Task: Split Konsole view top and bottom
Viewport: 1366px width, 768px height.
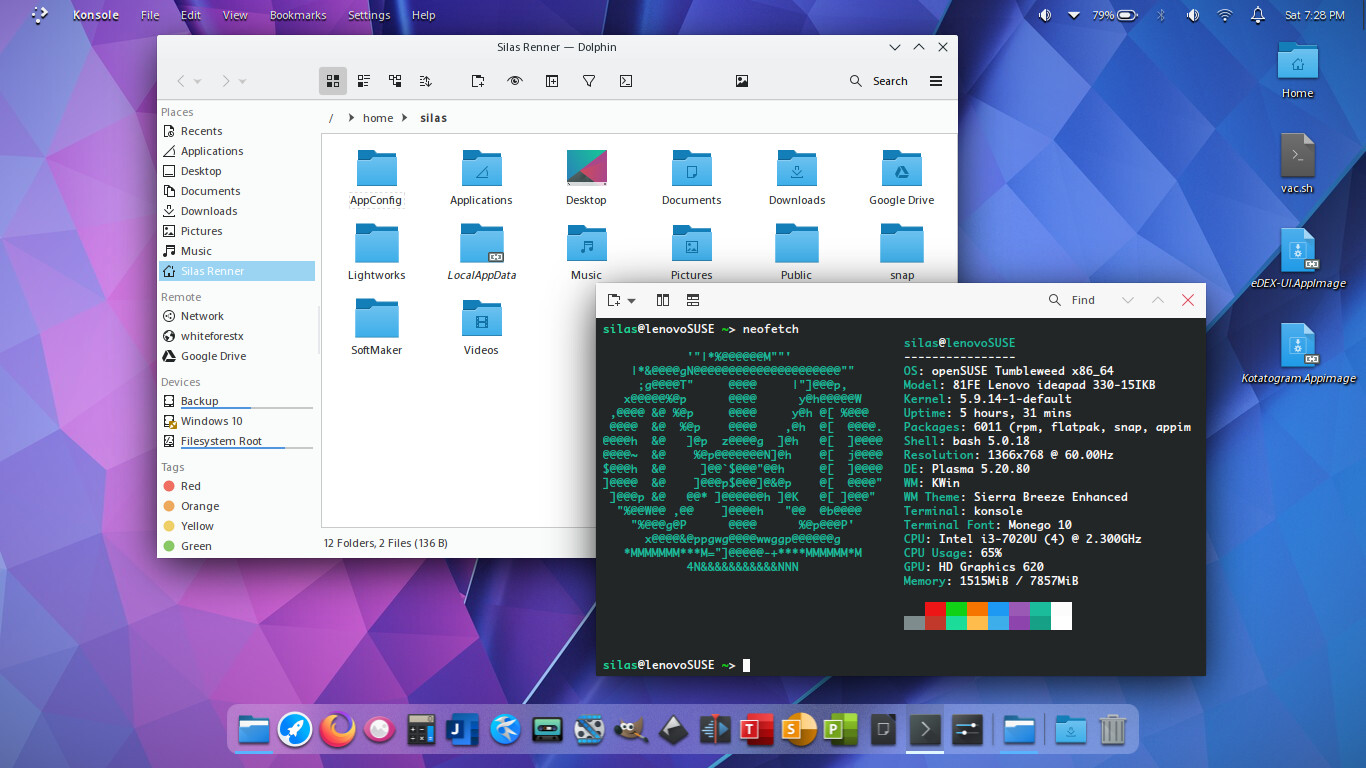Action: pyautogui.click(x=693, y=300)
